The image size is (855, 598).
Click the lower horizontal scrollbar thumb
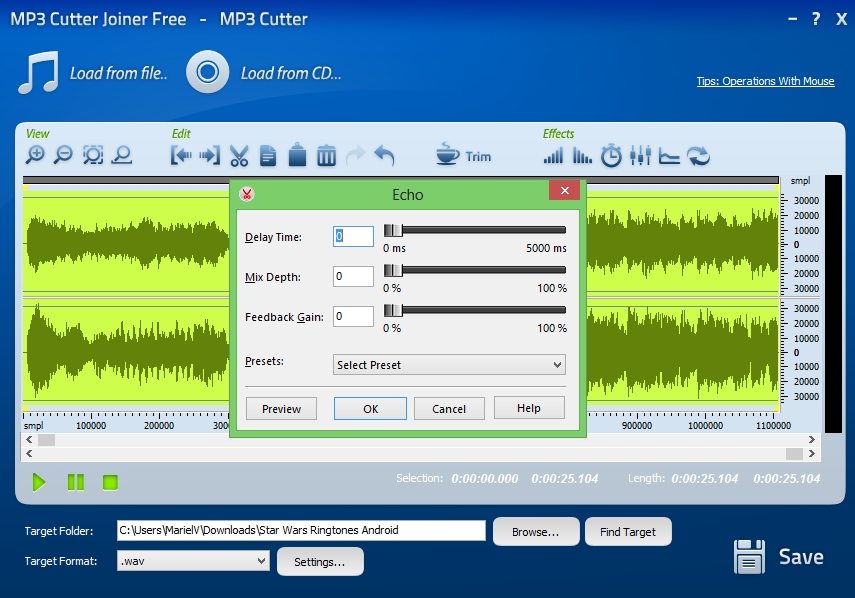pyautogui.click(x=794, y=454)
